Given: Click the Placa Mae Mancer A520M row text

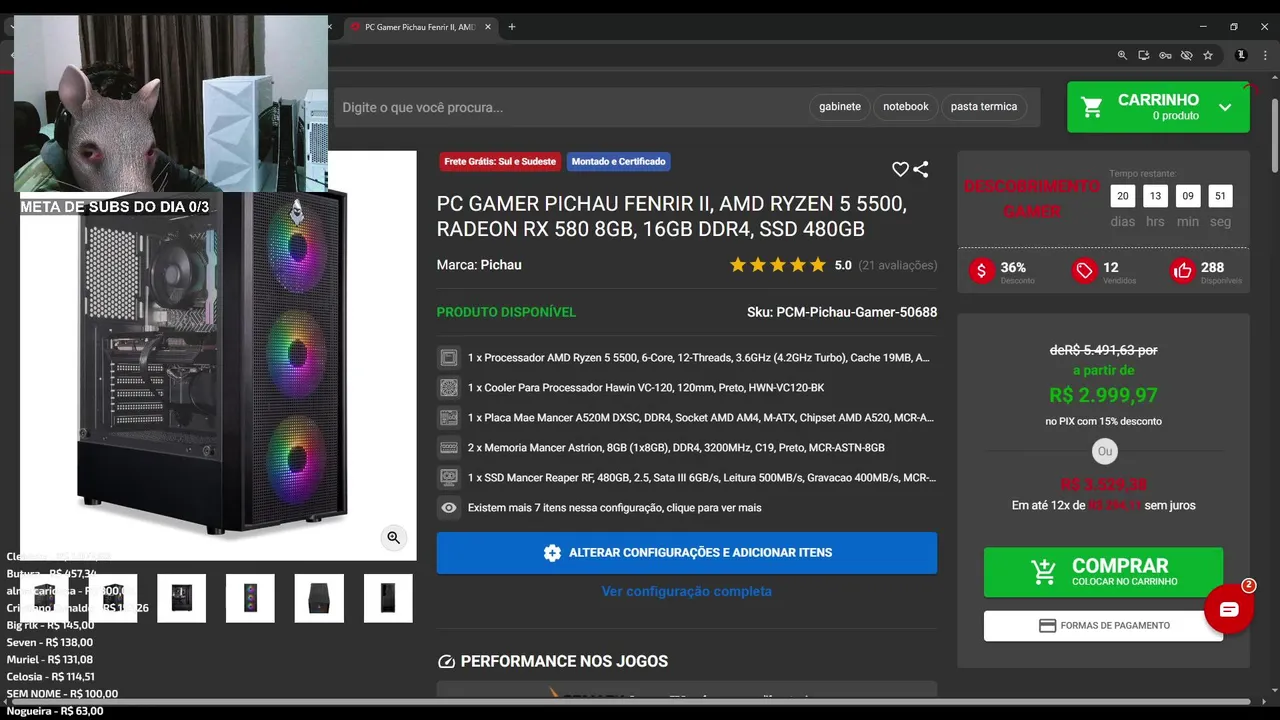Looking at the screenshot, I should click(700, 417).
